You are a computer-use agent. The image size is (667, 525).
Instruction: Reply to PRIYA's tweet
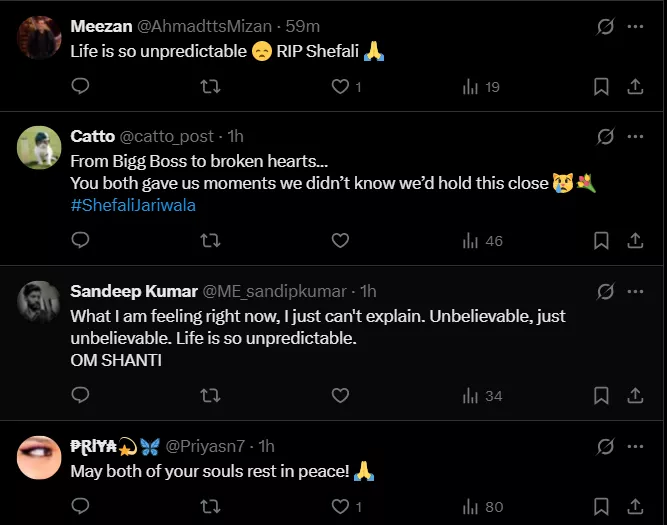(x=81, y=507)
